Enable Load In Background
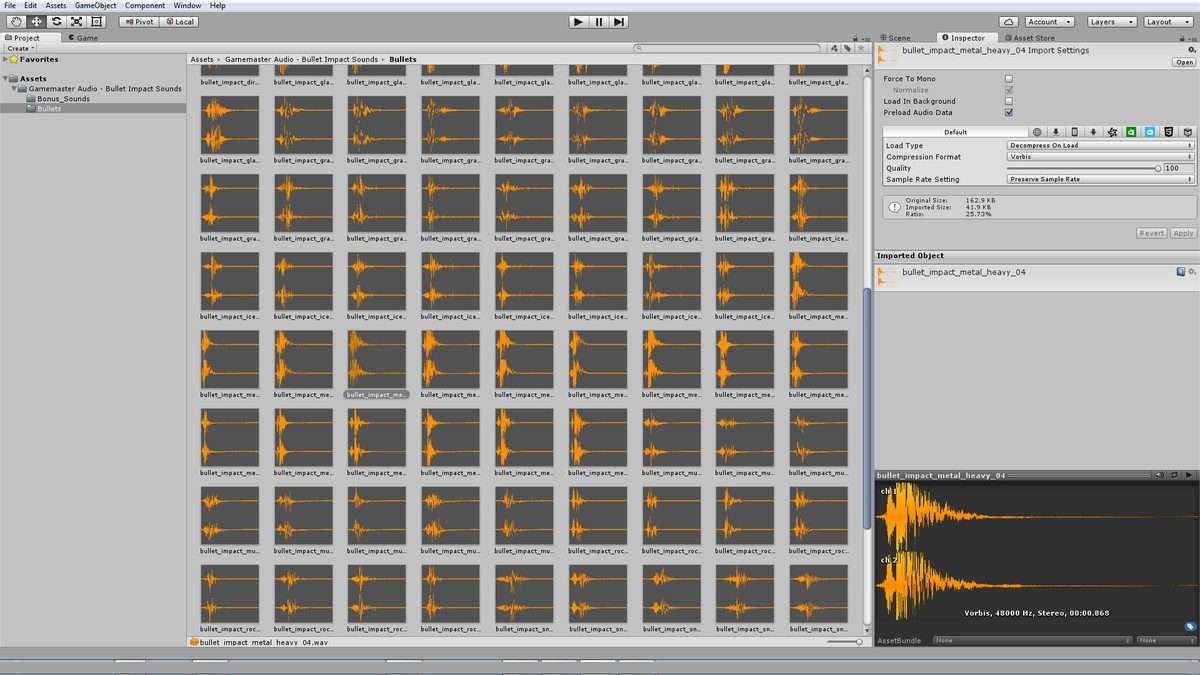Screen dimensions: 1200x675 [x=1008, y=101]
